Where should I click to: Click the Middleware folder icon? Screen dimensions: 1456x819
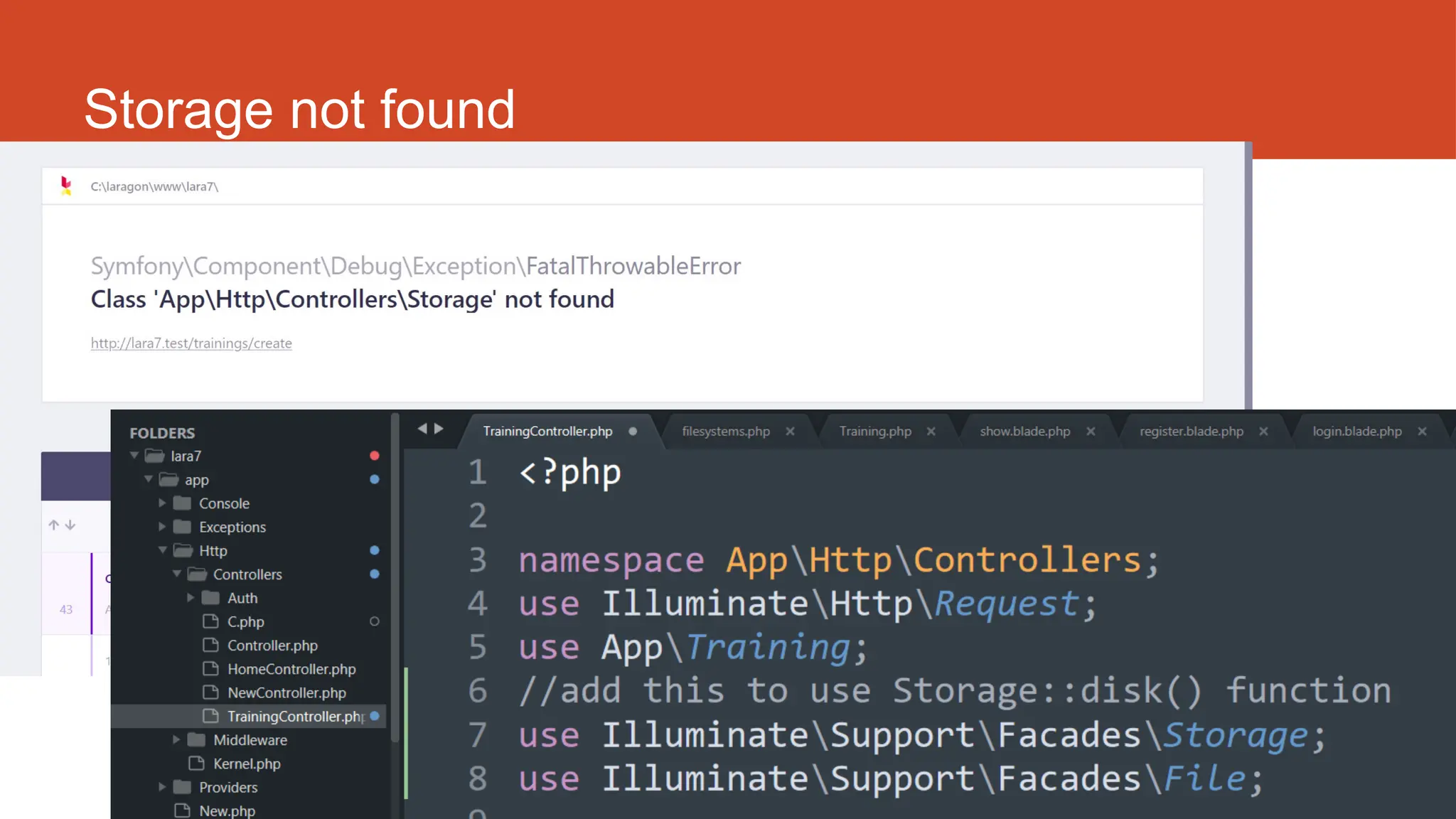[197, 740]
